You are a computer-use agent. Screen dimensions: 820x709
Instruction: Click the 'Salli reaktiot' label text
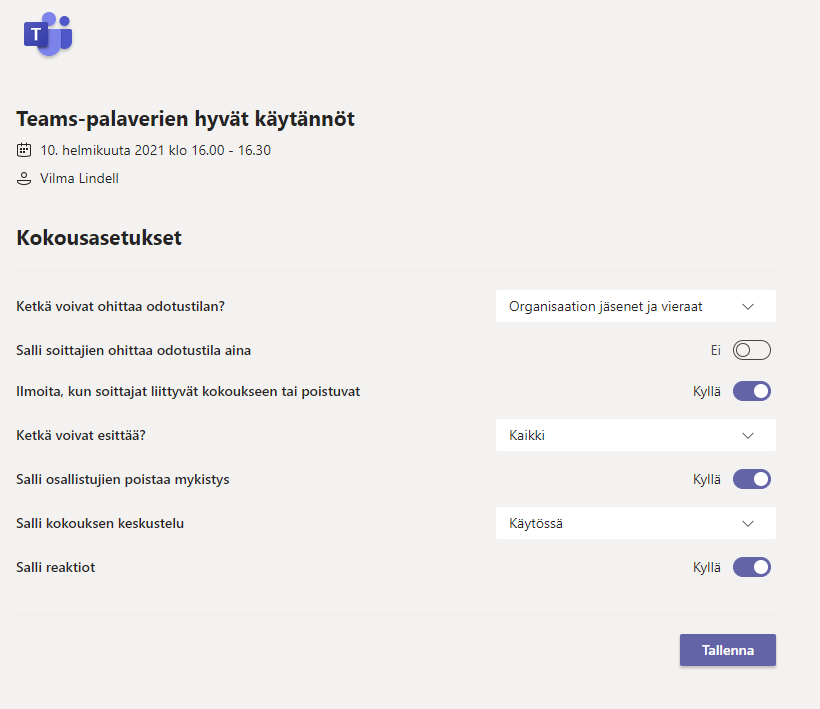click(55, 567)
